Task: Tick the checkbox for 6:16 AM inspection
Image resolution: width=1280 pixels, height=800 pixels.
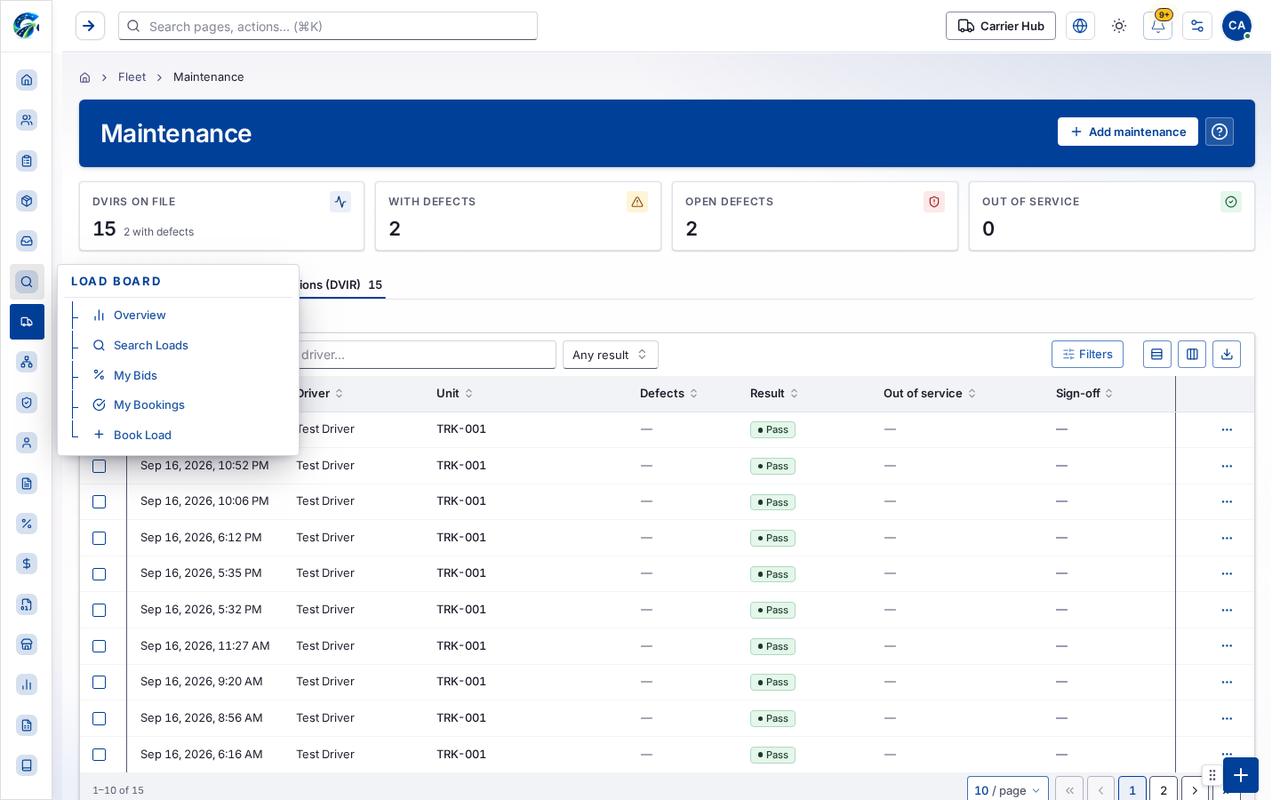Action: (x=99, y=755)
